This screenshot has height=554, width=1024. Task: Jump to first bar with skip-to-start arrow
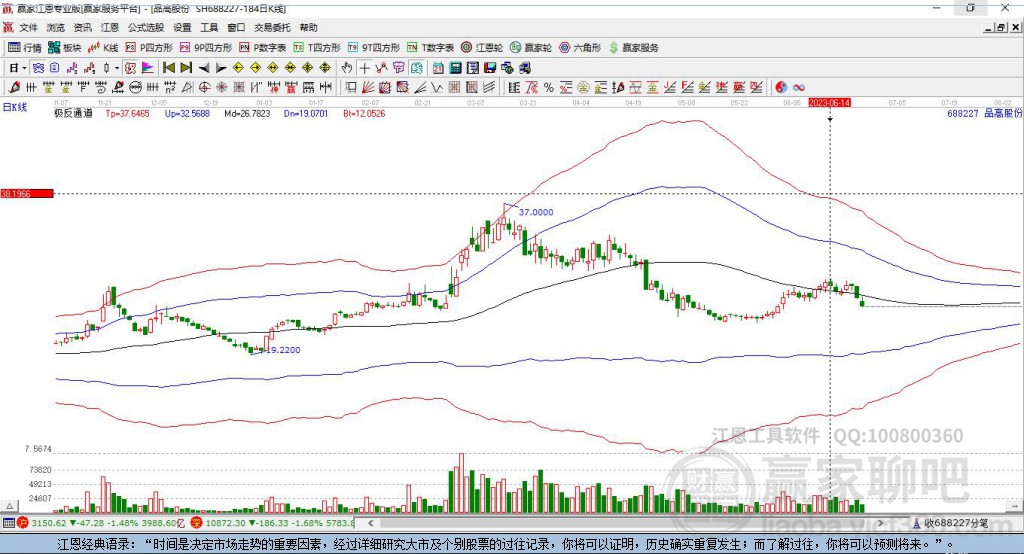(168, 68)
